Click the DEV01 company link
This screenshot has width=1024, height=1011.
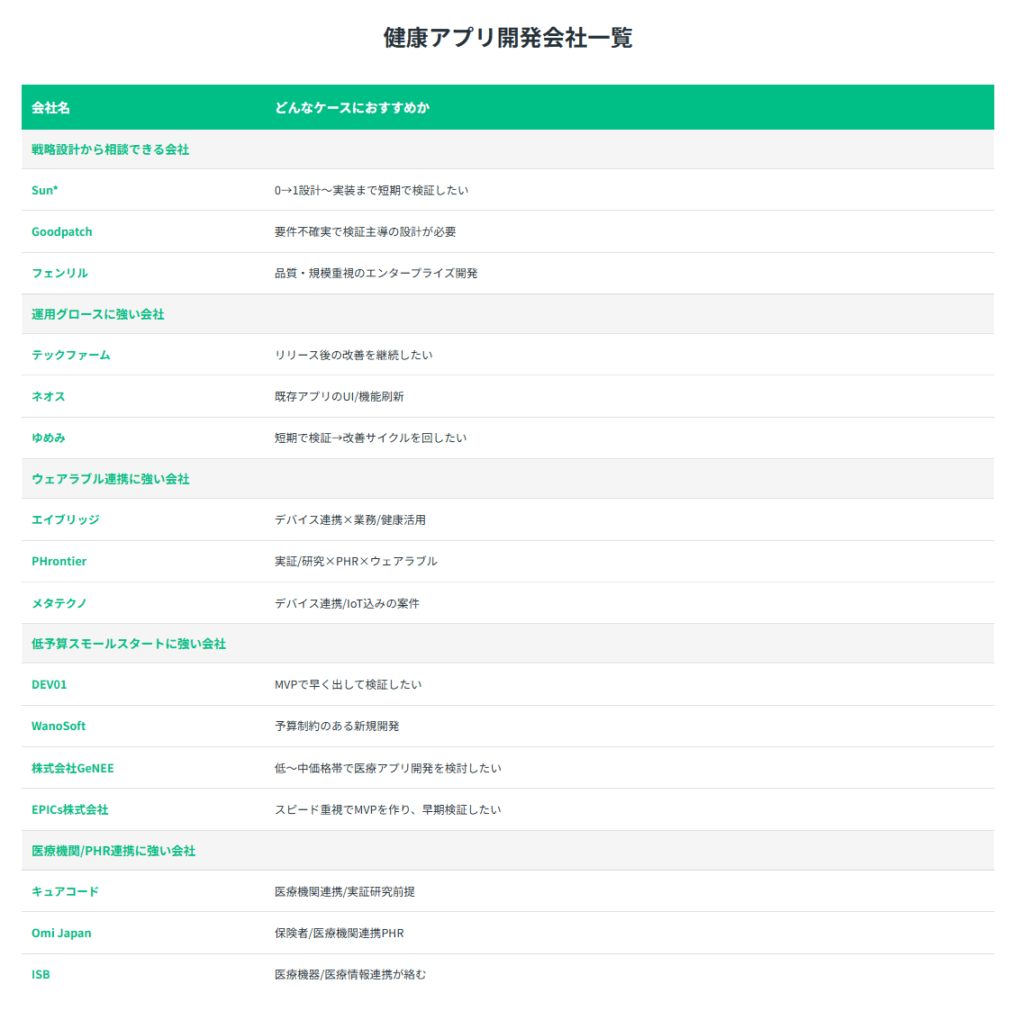(49, 685)
